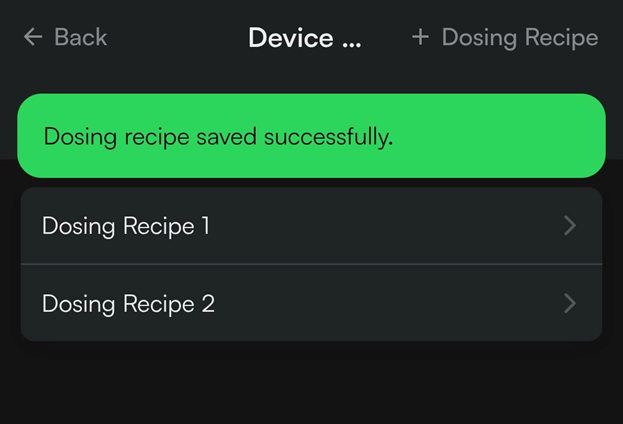Tap the 'Back' text in header
Screen dimensions: 623x424
[80, 38]
